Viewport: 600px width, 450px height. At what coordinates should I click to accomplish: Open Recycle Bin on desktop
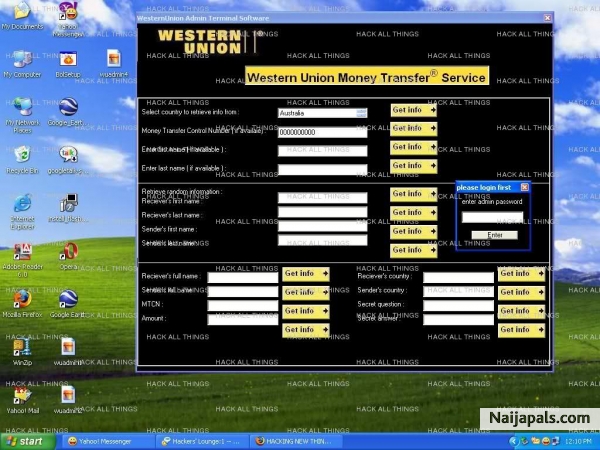coord(22,160)
